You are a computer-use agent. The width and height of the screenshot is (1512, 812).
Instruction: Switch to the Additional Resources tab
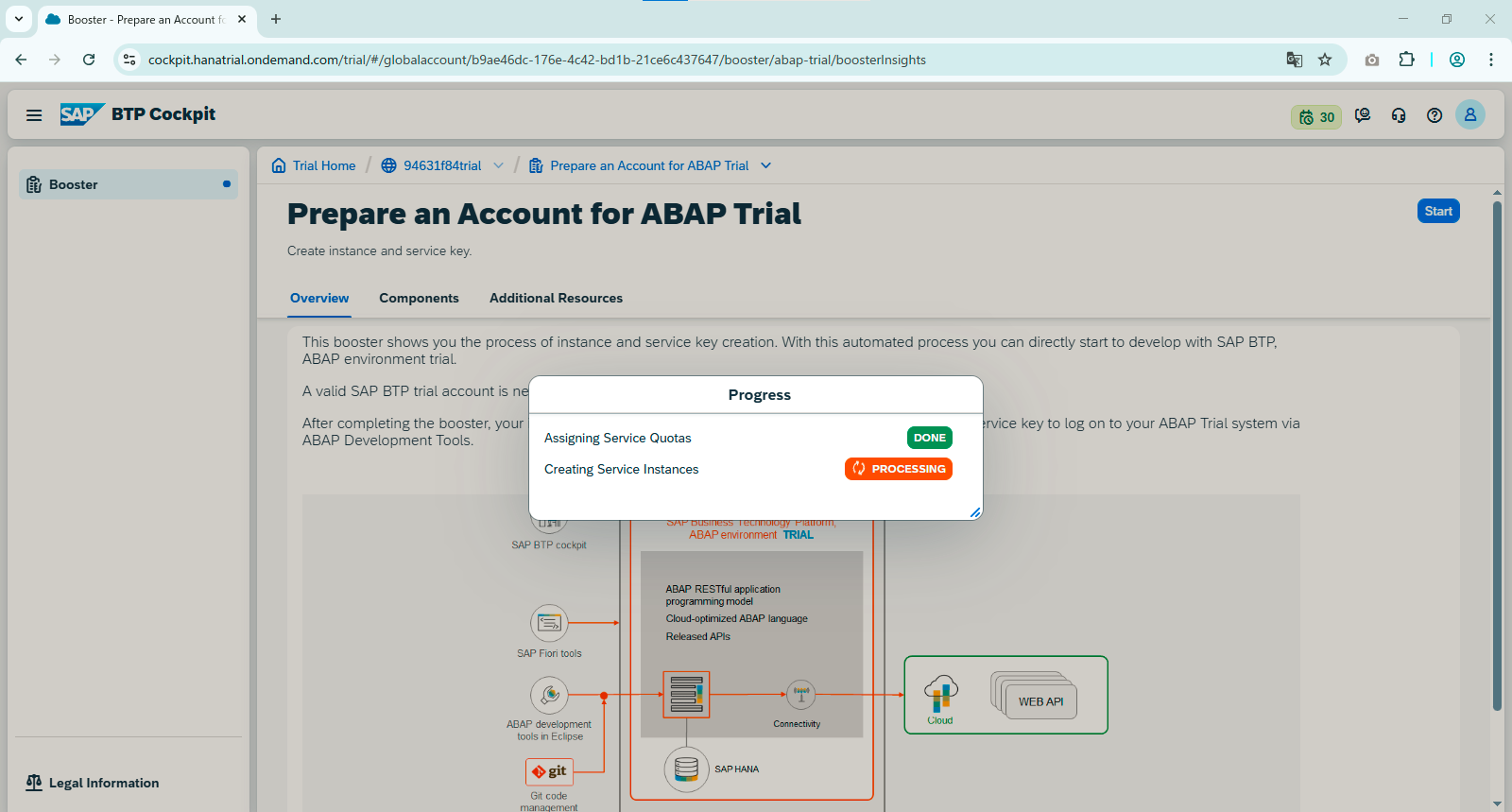coord(556,298)
